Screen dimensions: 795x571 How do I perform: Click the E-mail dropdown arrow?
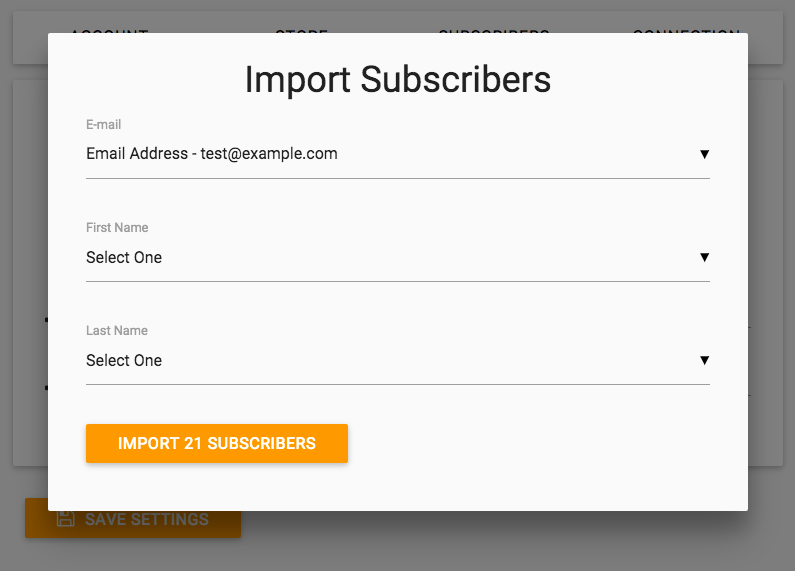coord(704,154)
